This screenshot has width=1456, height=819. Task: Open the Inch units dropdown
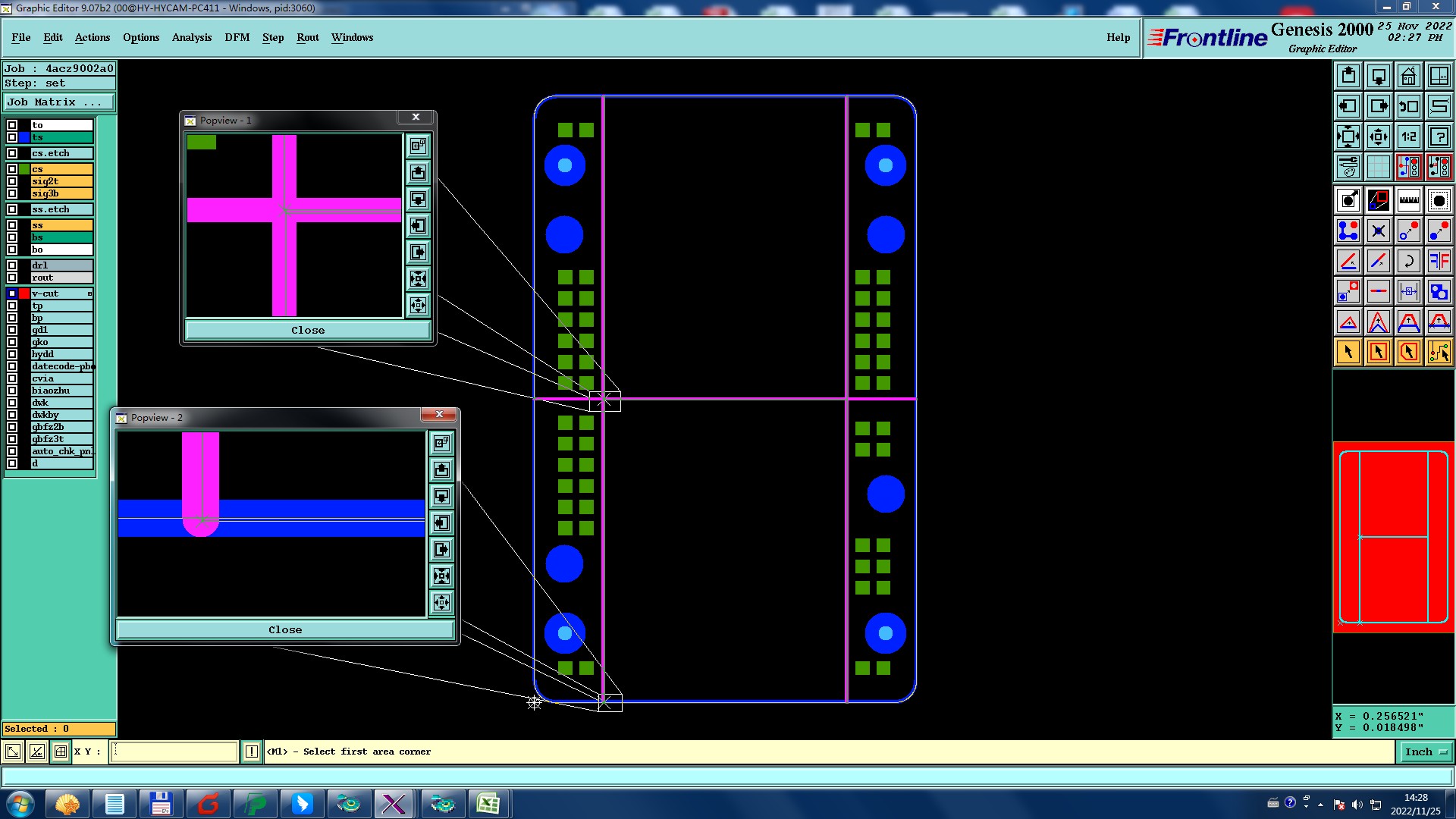[x=1426, y=752]
